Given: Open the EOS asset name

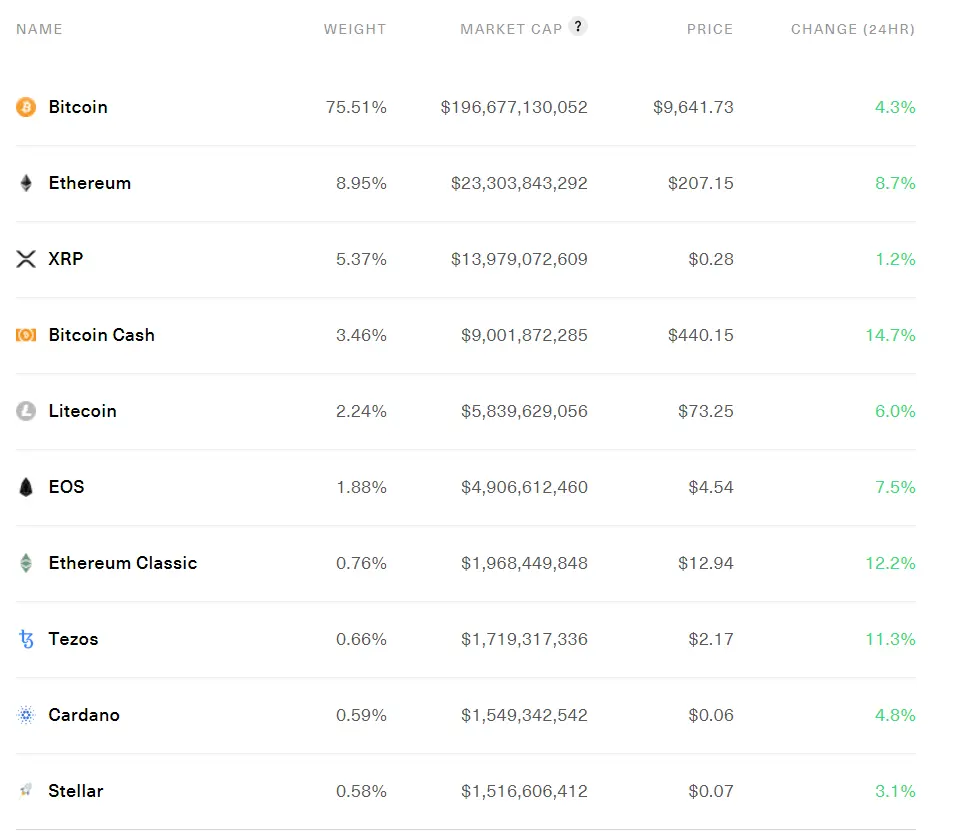Looking at the screenshot, I should pos(66,487).
